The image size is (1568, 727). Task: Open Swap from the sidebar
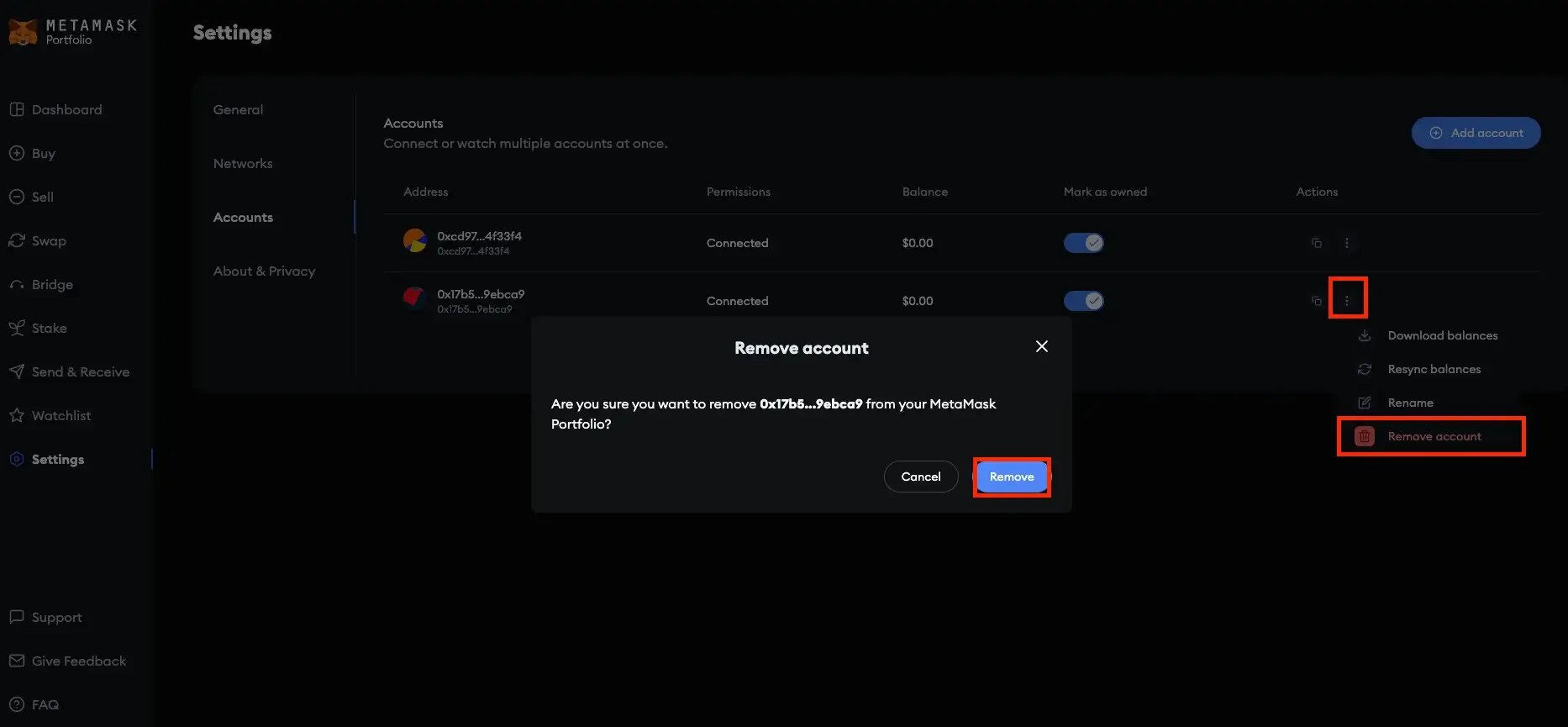click(x=38, y=240)
